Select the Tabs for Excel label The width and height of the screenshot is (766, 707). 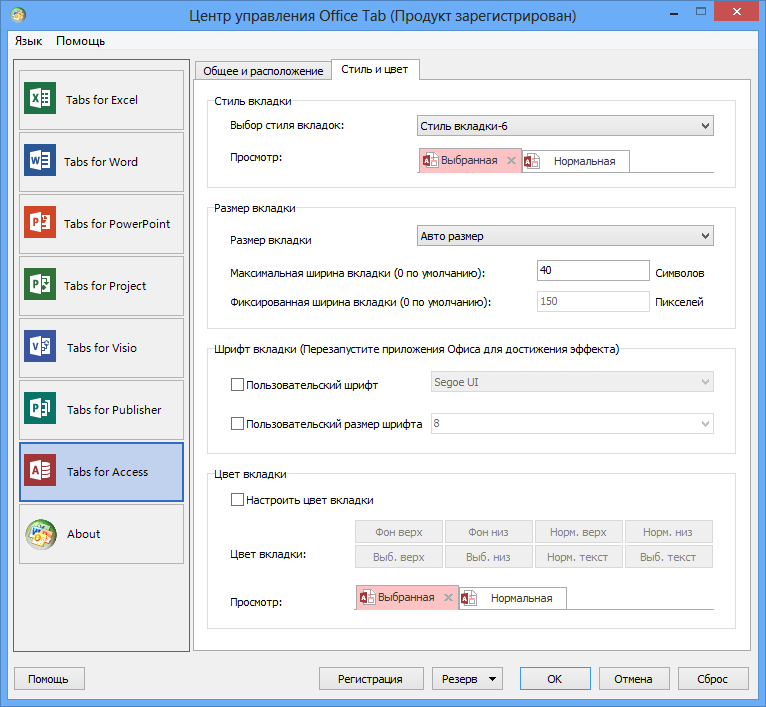[x=102, y=100]
